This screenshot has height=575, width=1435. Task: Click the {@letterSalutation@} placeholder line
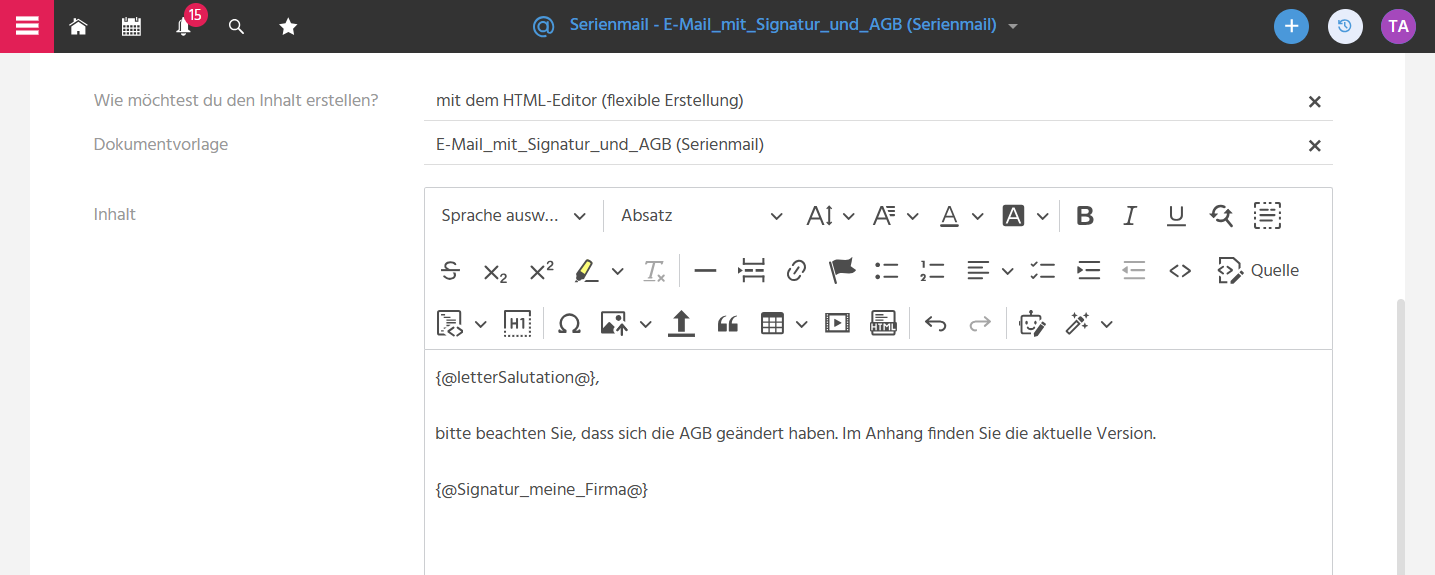[517, 378]
